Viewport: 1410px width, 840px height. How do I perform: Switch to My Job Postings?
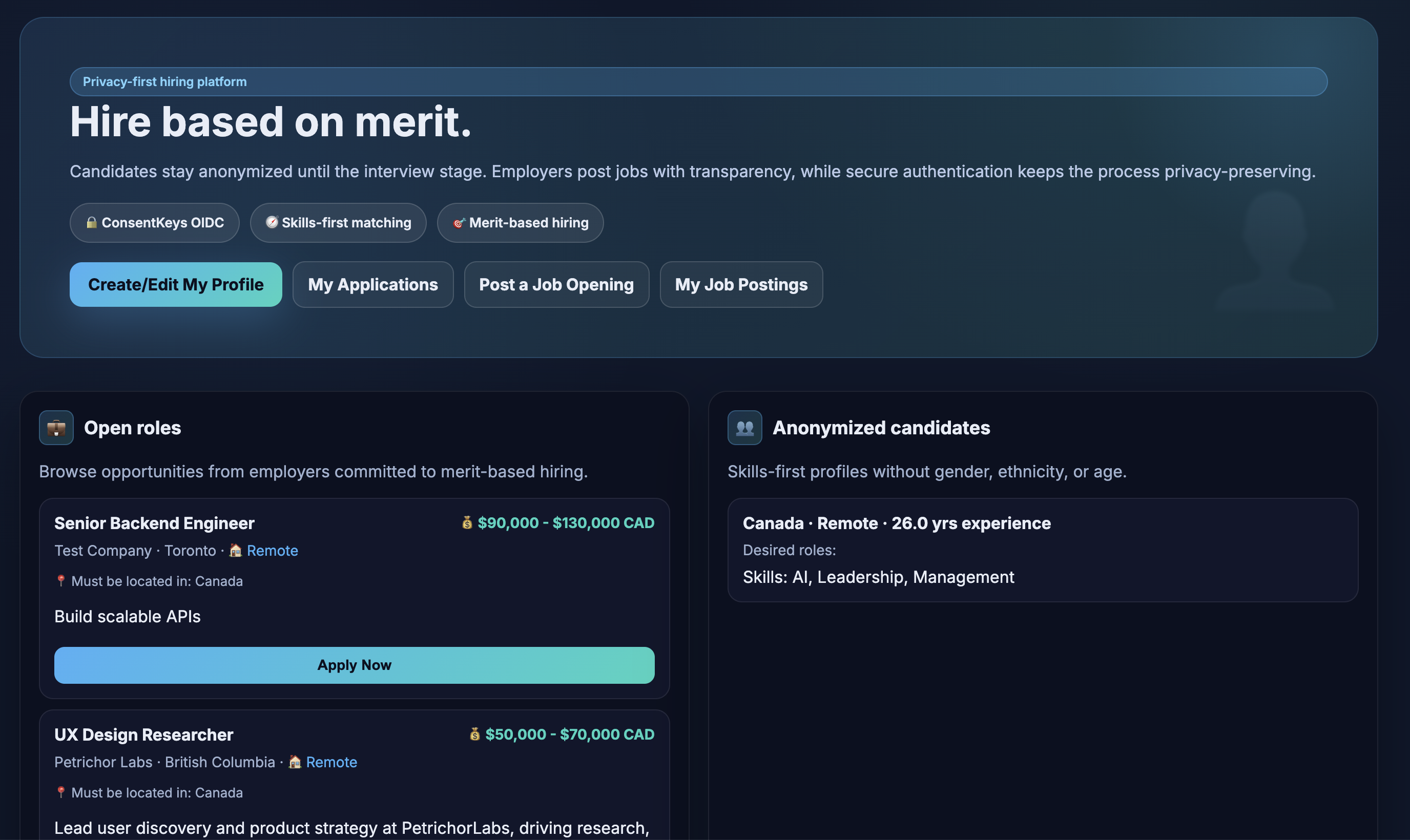[741, 285]
